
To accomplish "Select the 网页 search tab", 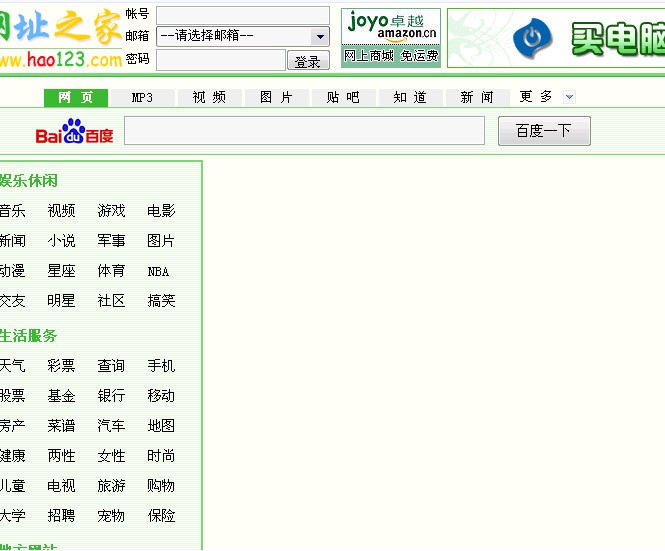I will tap(76, 98).
